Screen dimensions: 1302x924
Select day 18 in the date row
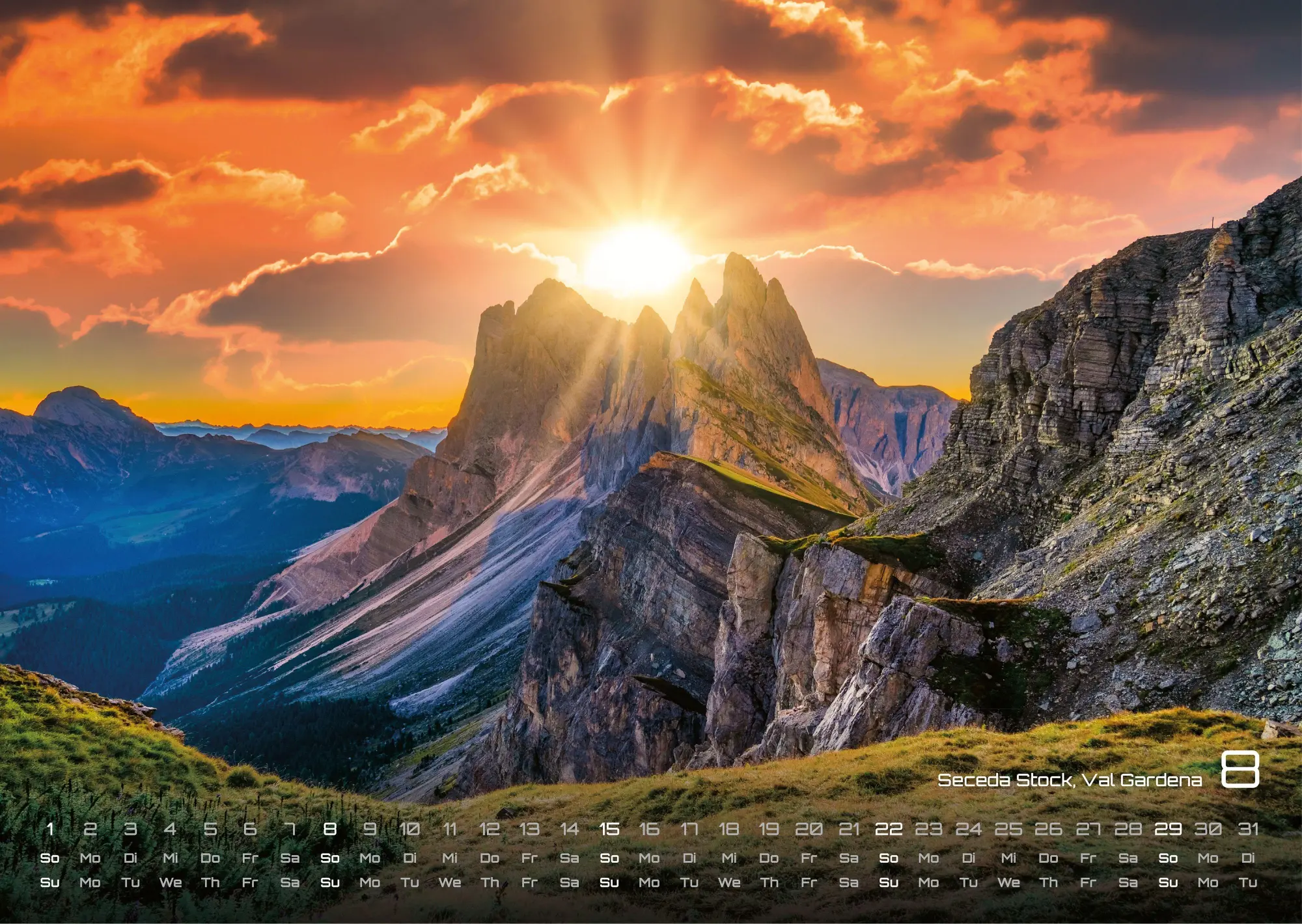(x=729, y=829)
